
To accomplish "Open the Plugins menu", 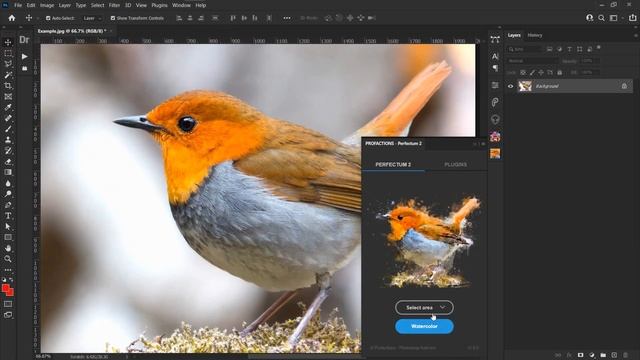I will pyautogui.click(x=159, y=5).
